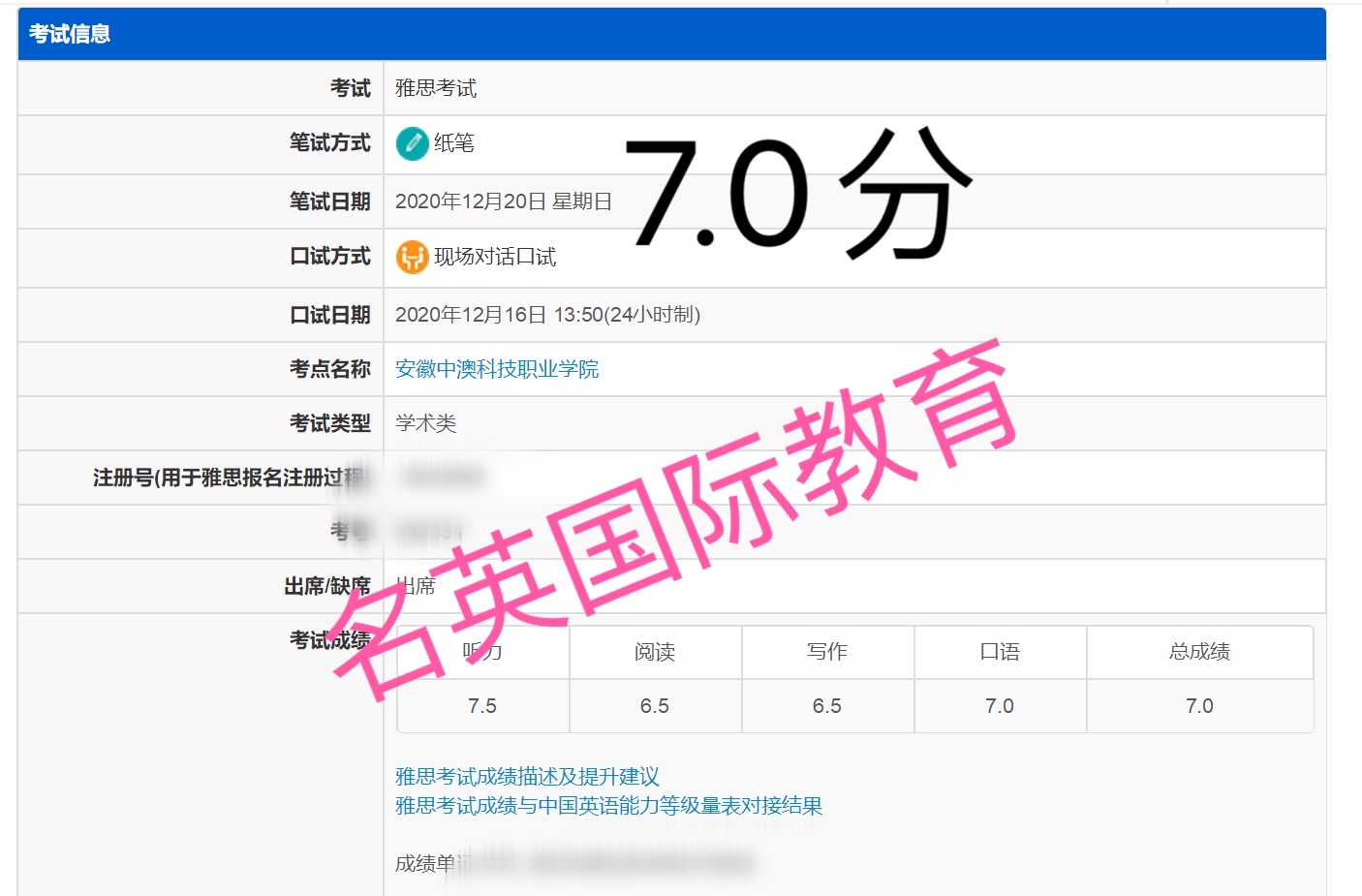Select the 现场对话口试 value text

495,257
